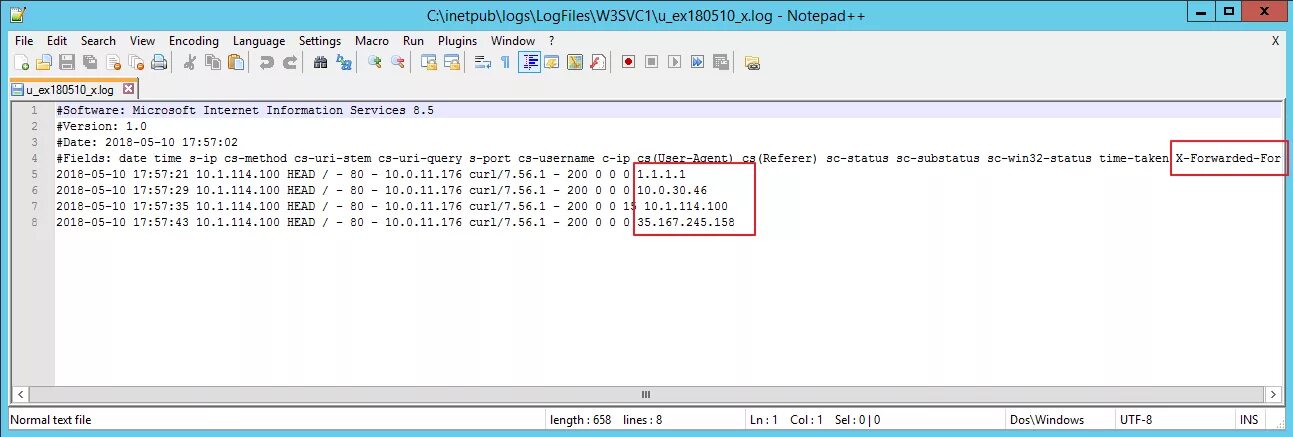
Task: Click the Redo arrow icon
Action: (x=289, y=62)
